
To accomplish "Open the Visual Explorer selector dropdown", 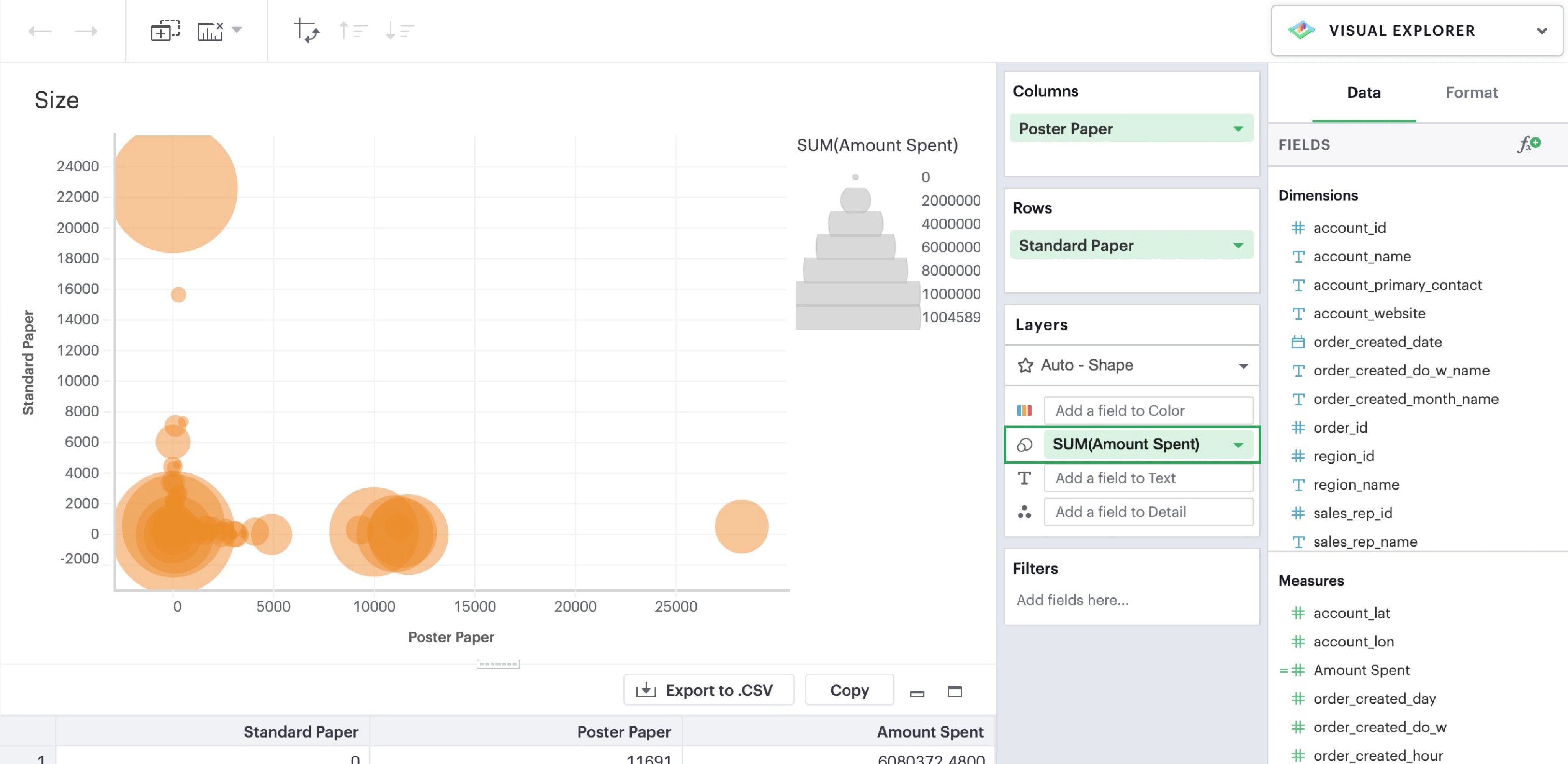I will [x=1541, y=31].
